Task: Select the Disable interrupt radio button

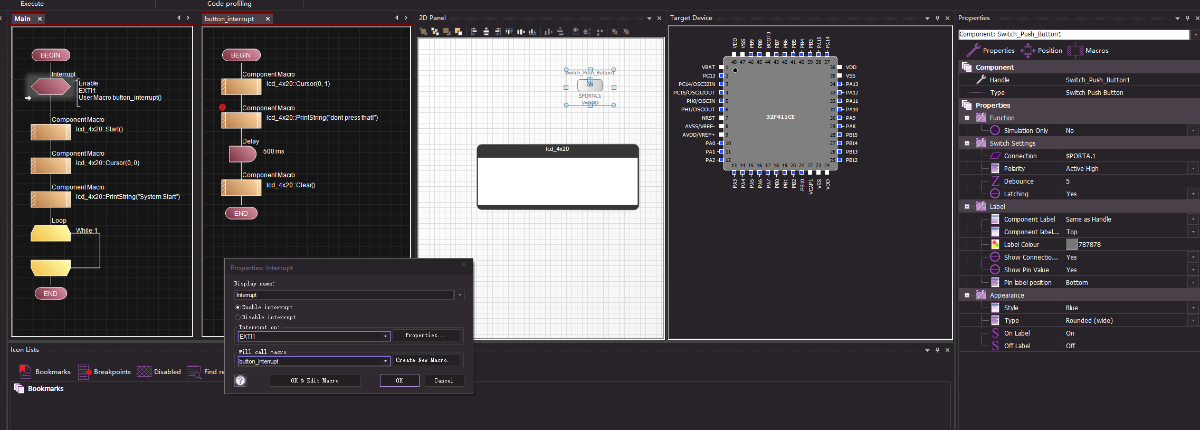Action: (x=236, y=316)
